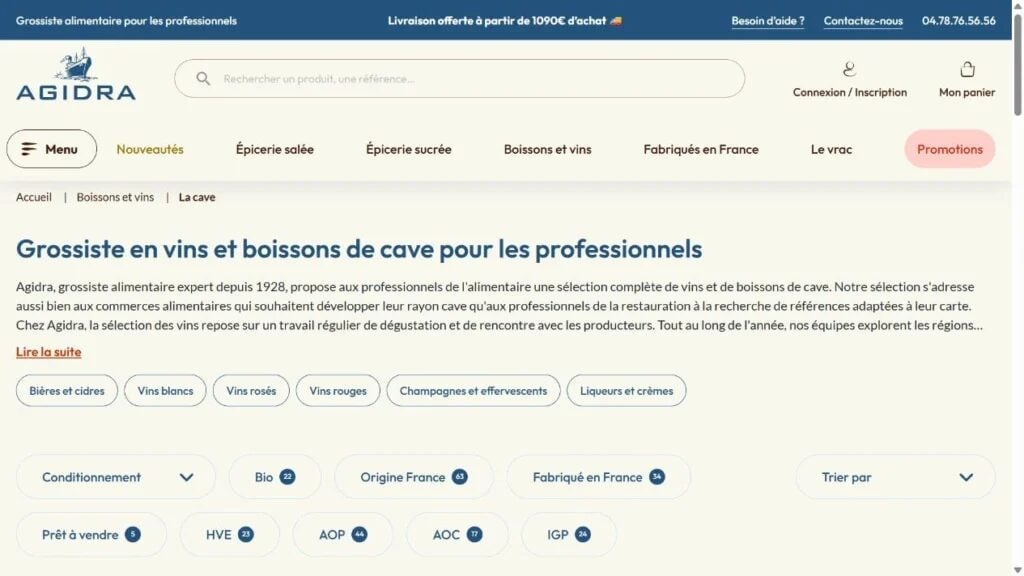The image size is (1024, 576).
Task: Click the page vertical scrollbar
Action: 1017,63
